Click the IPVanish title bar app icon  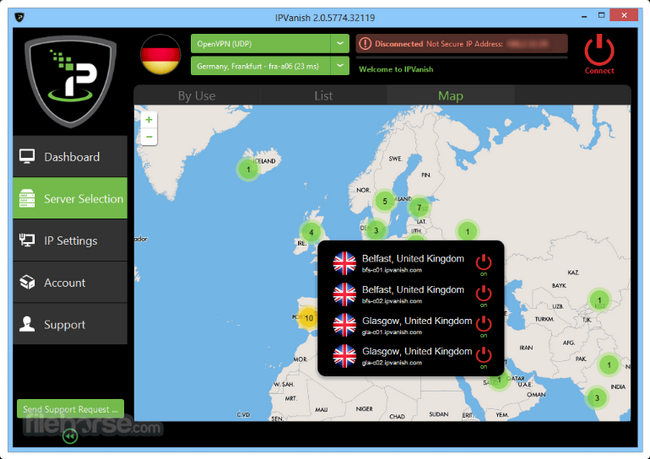(19, 17)
